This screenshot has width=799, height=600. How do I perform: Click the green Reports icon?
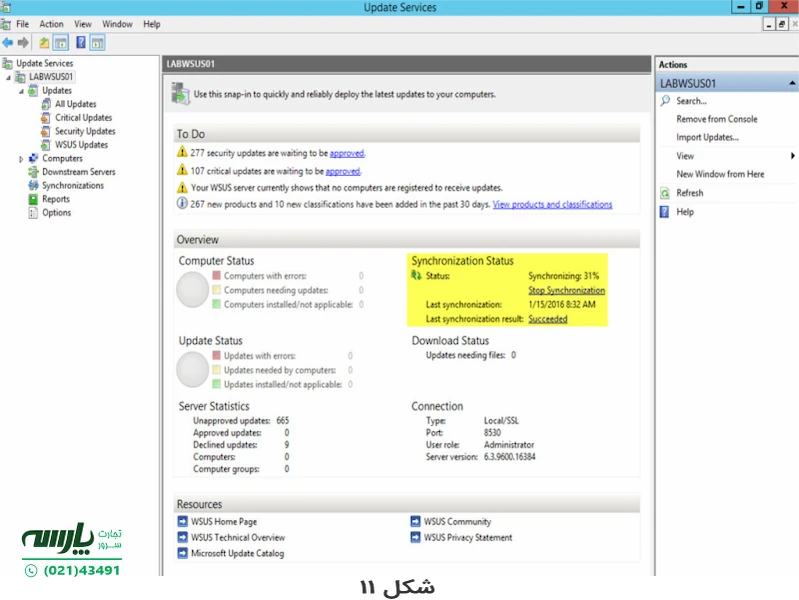point(33,199)
